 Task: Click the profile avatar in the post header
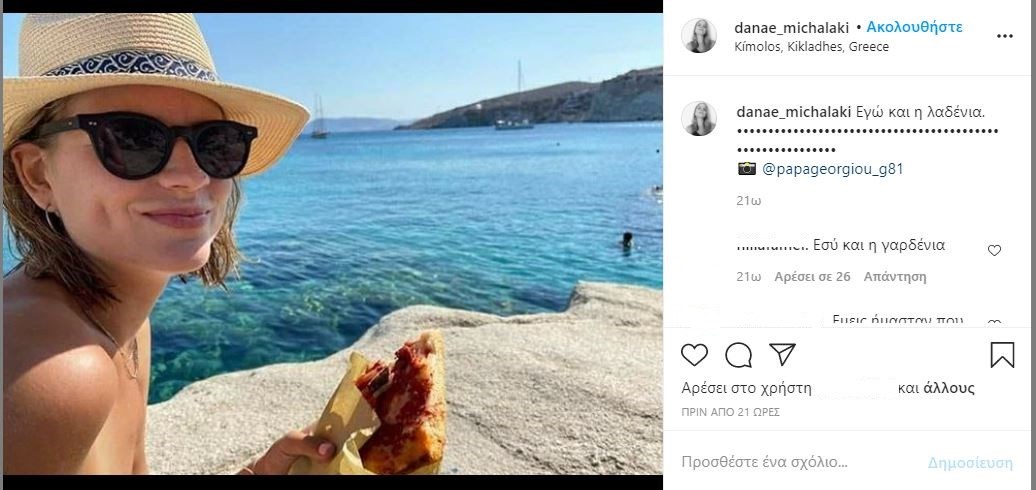[x=699, y=36]
